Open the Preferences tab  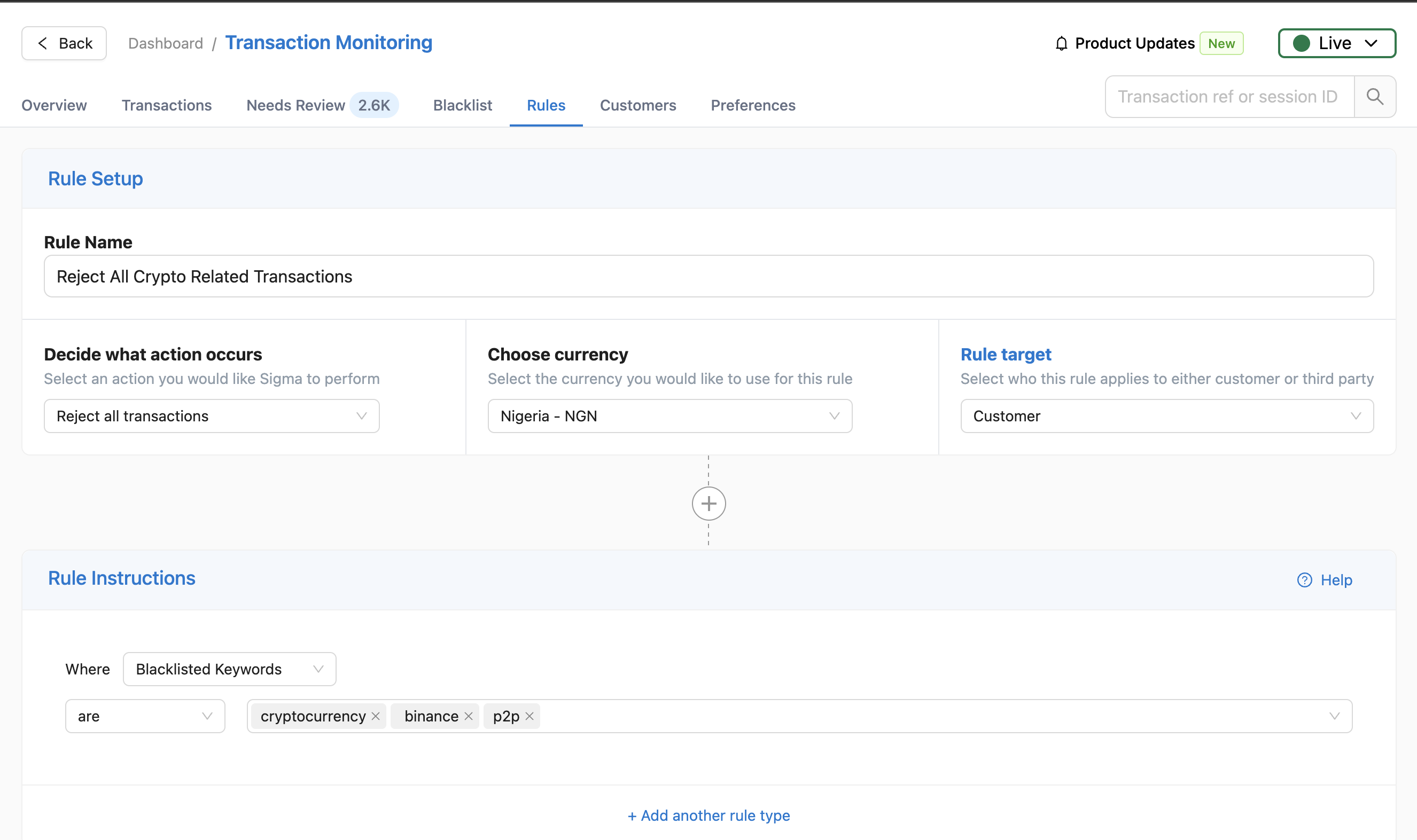click(x=753, y=105)
